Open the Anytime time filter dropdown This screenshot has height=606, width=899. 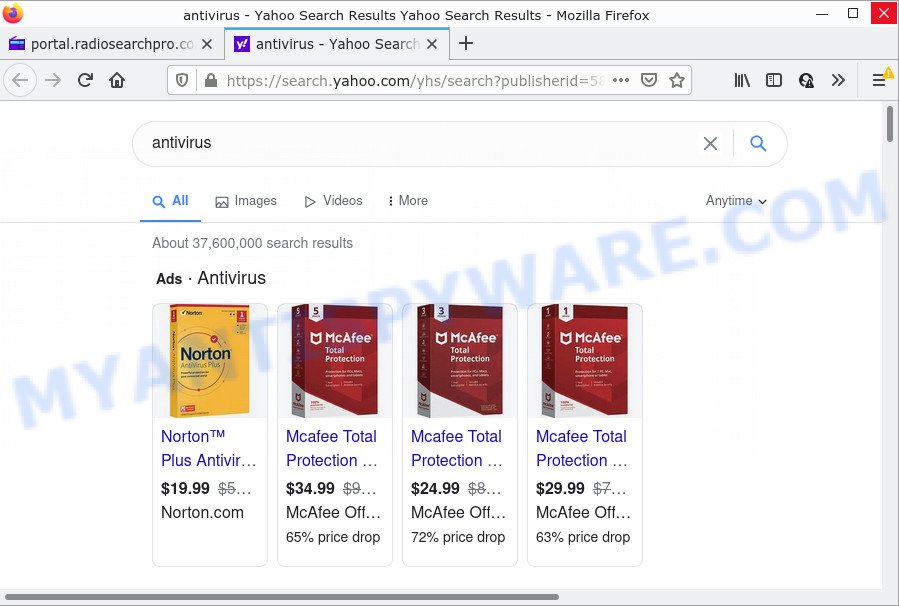tap(736, 201)
